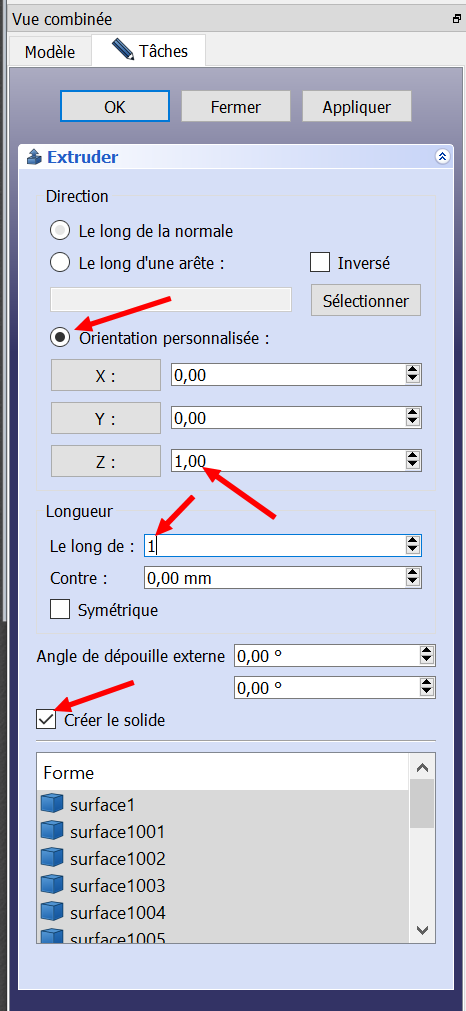466x1011 pixels.
Task: Click the blue cube icon beside surface1001
Action: point(52,830)
